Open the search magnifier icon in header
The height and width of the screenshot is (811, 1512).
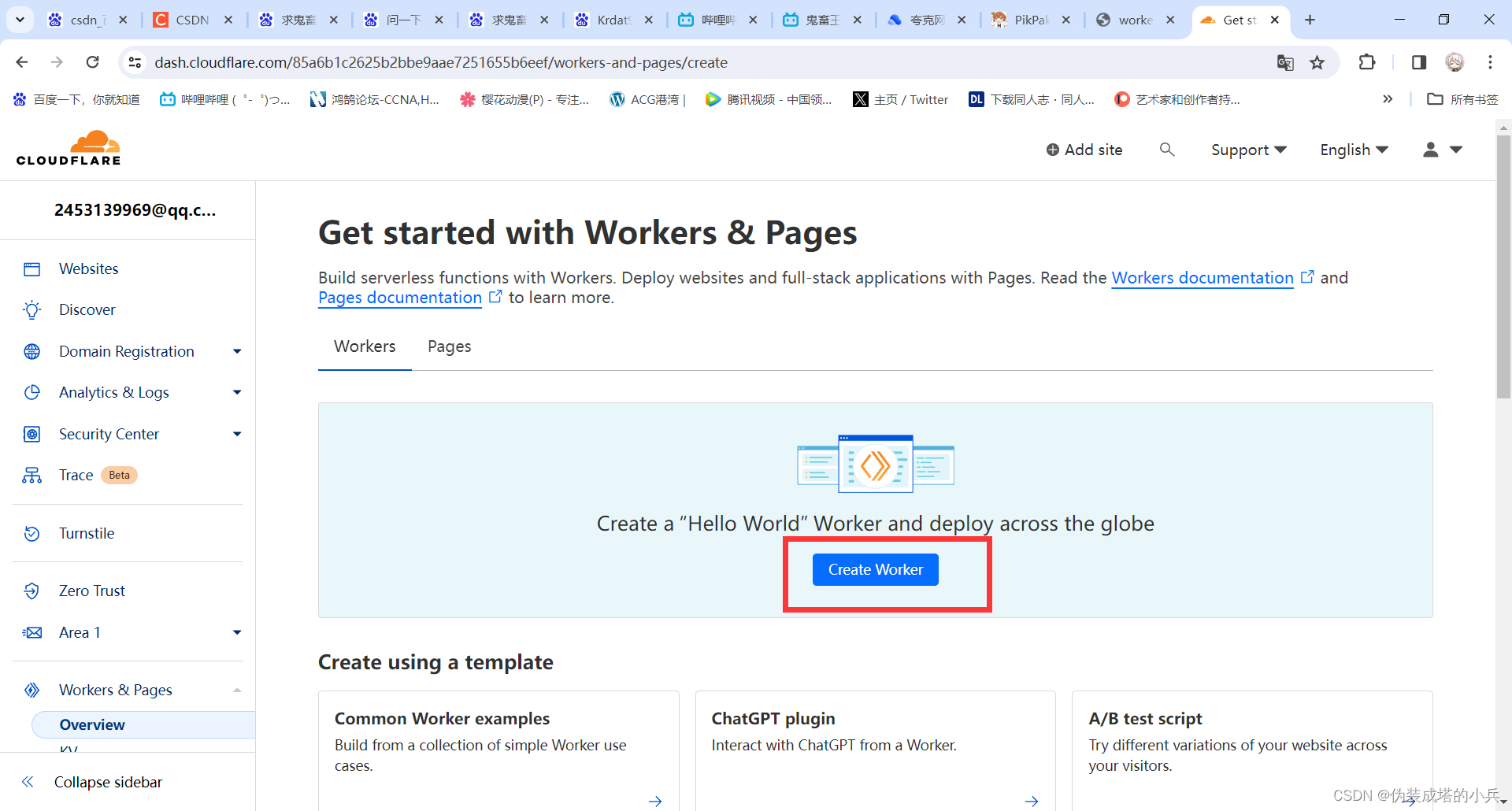(x=1167, y=150)
